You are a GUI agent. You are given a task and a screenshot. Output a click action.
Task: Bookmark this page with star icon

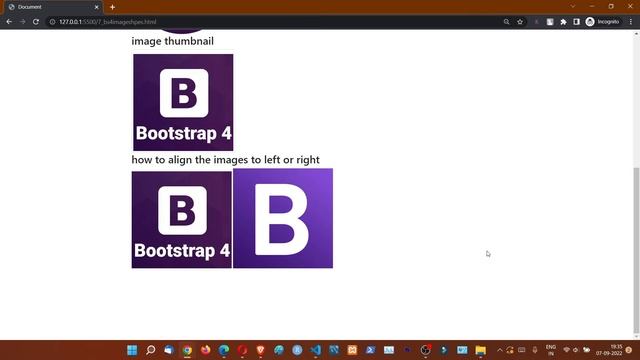point(520,22)
